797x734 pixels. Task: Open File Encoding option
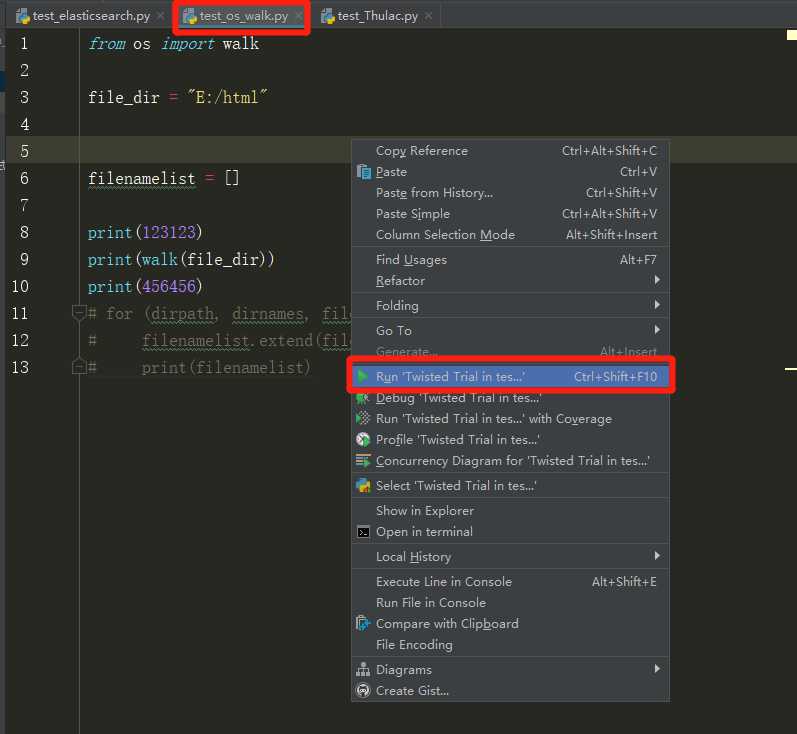coord(510,645)
